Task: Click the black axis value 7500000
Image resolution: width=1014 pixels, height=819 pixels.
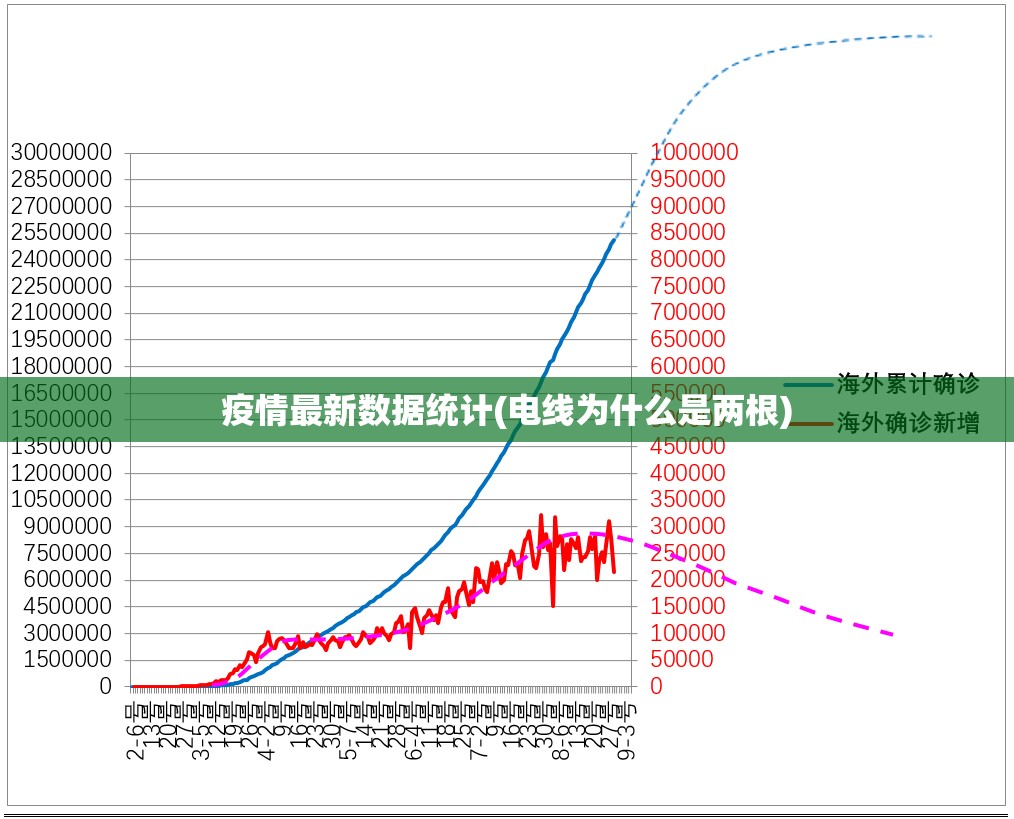Action: click(68, 553)
